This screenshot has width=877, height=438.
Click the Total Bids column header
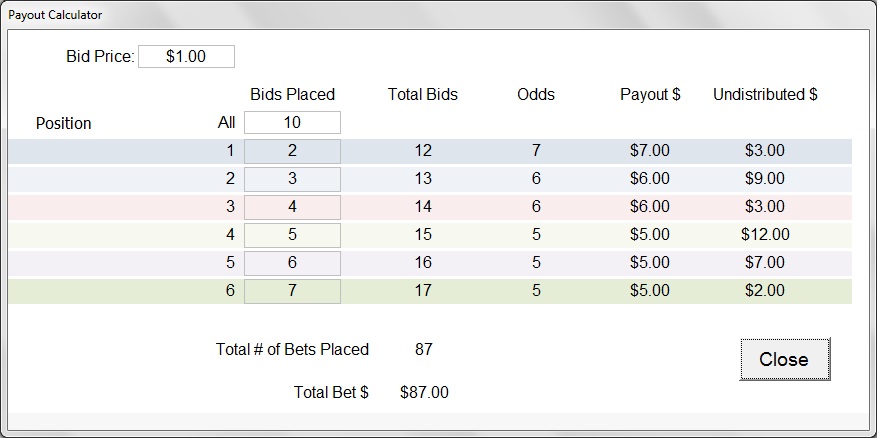(x=422, y=94)
